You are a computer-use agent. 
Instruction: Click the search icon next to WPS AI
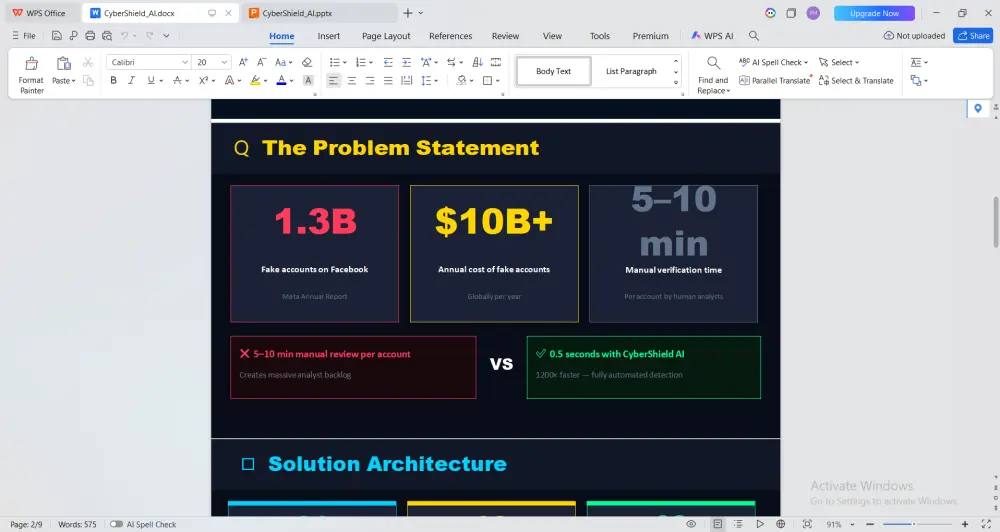(754, 36)
